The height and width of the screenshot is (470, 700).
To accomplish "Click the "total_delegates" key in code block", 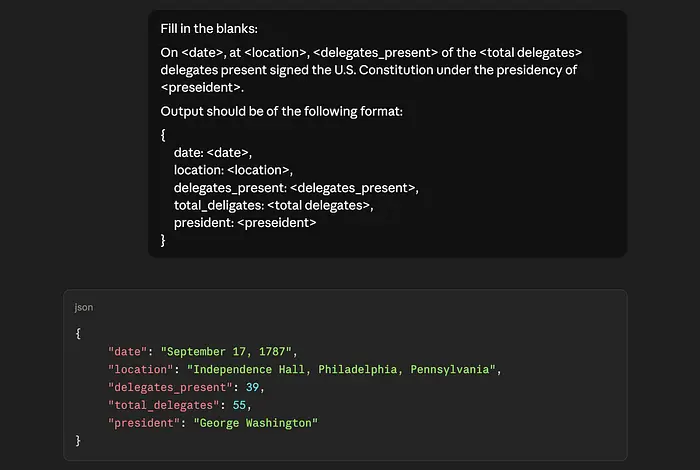I will pos(165,405).
